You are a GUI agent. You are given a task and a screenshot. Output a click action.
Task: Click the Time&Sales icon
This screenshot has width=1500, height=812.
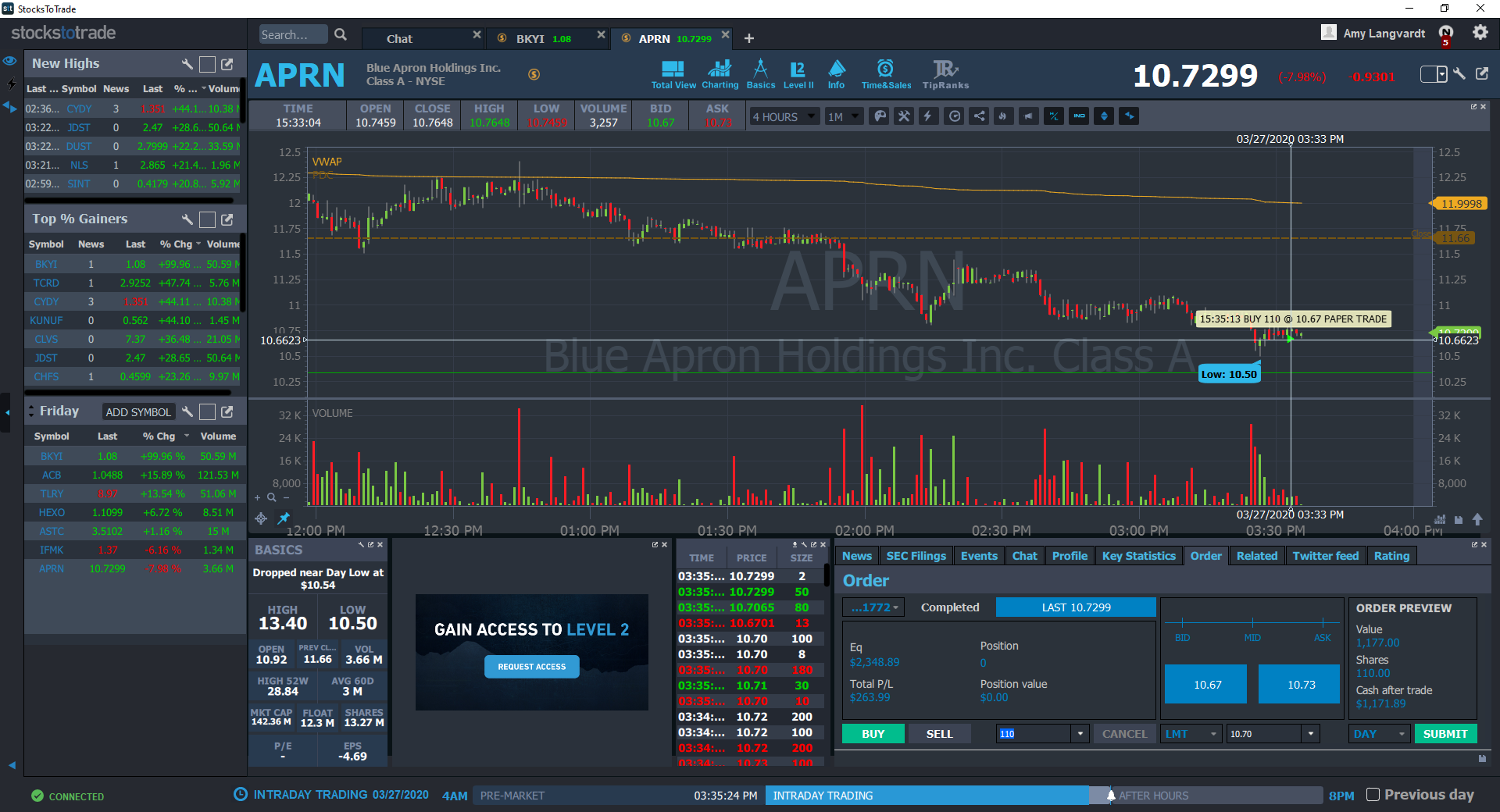pos(886,74)
